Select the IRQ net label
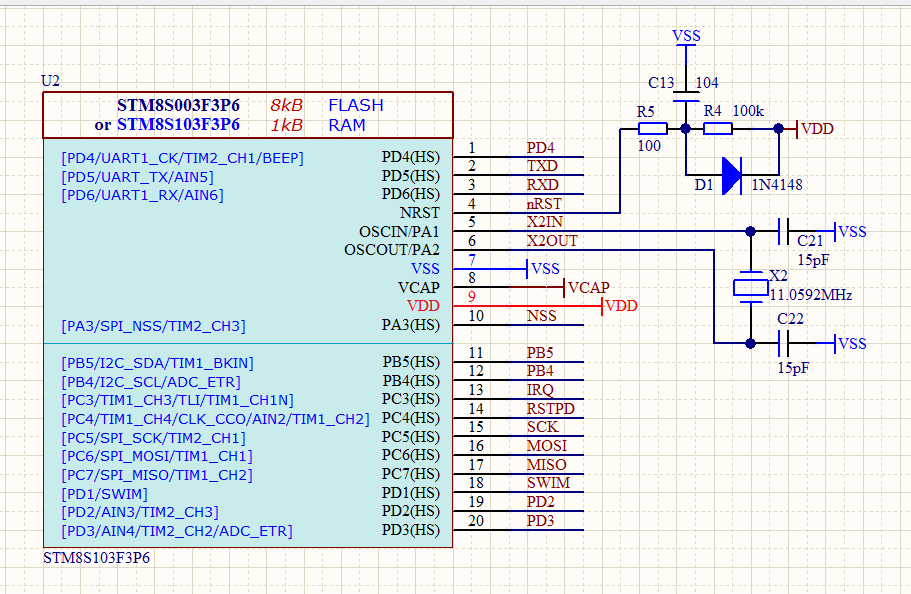 click(x=540, y=389)
